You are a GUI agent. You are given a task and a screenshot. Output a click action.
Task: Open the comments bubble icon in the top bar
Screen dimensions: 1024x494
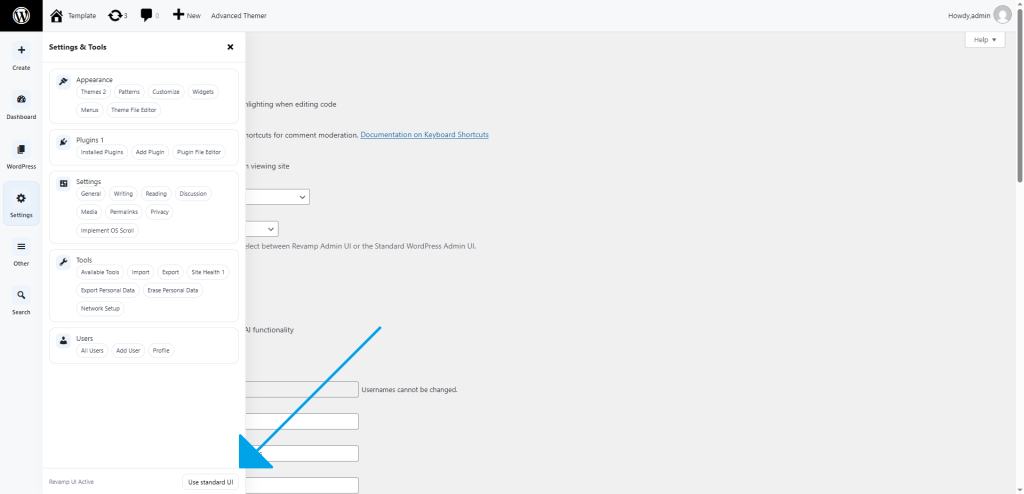(147, 15)
